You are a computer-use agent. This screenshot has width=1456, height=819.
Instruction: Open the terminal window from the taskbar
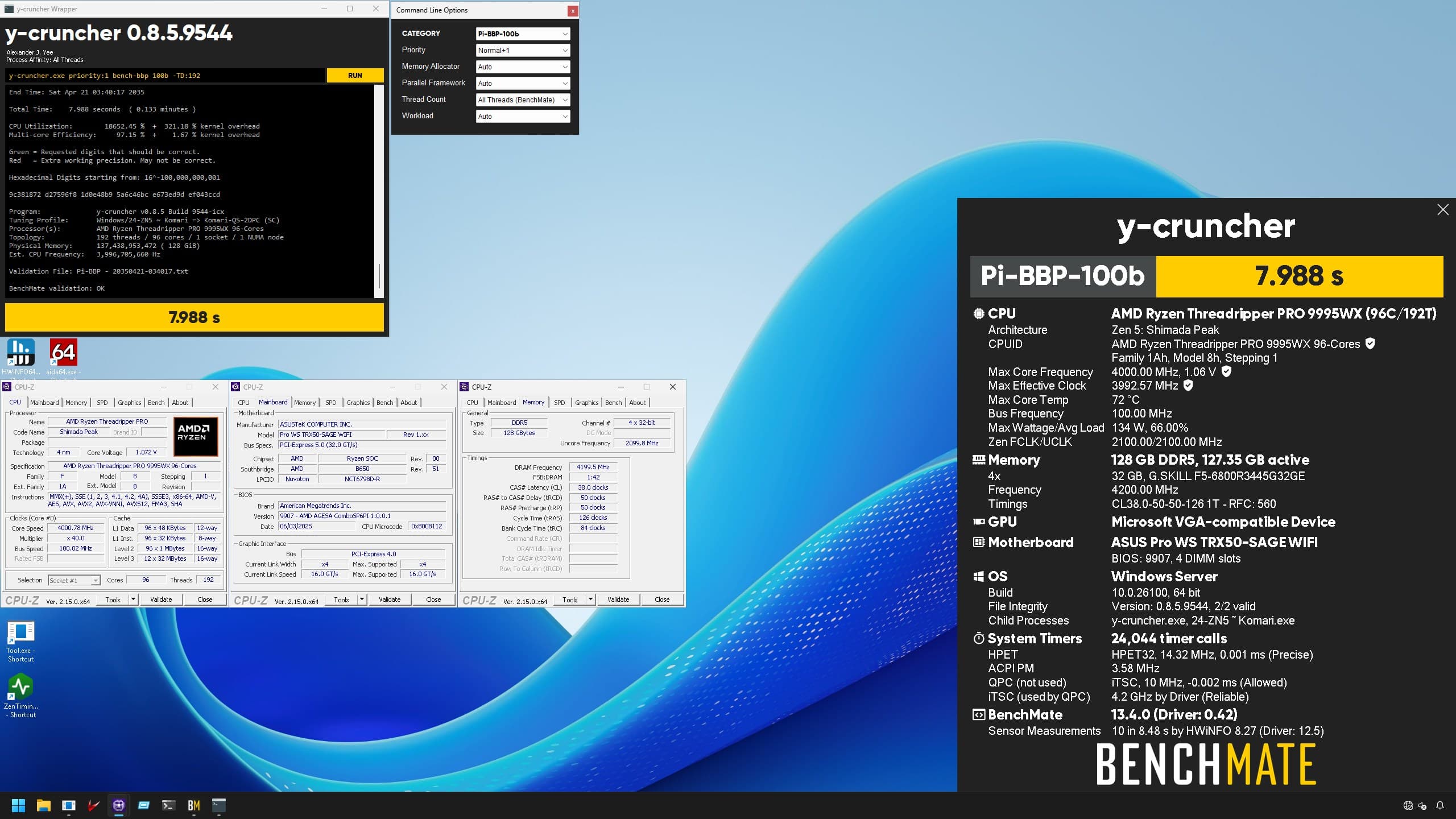coord(168,805)
